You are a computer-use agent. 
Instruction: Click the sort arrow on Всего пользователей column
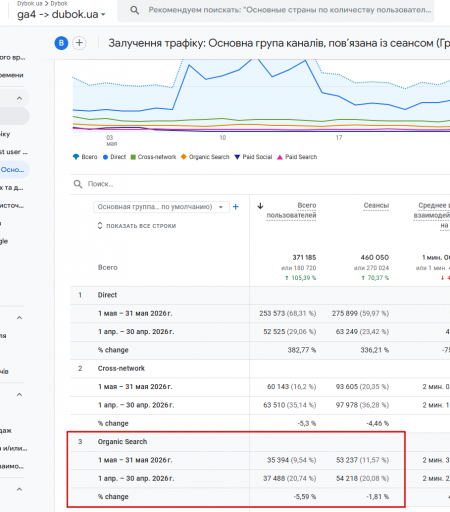pos(260,206)
